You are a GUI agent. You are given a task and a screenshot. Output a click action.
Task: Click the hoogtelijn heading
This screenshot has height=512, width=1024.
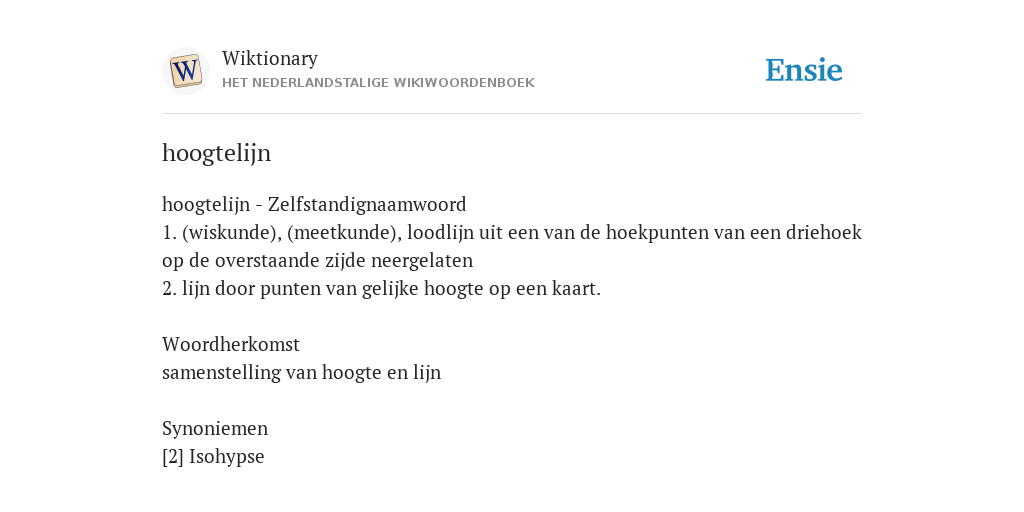coord(216,153)
